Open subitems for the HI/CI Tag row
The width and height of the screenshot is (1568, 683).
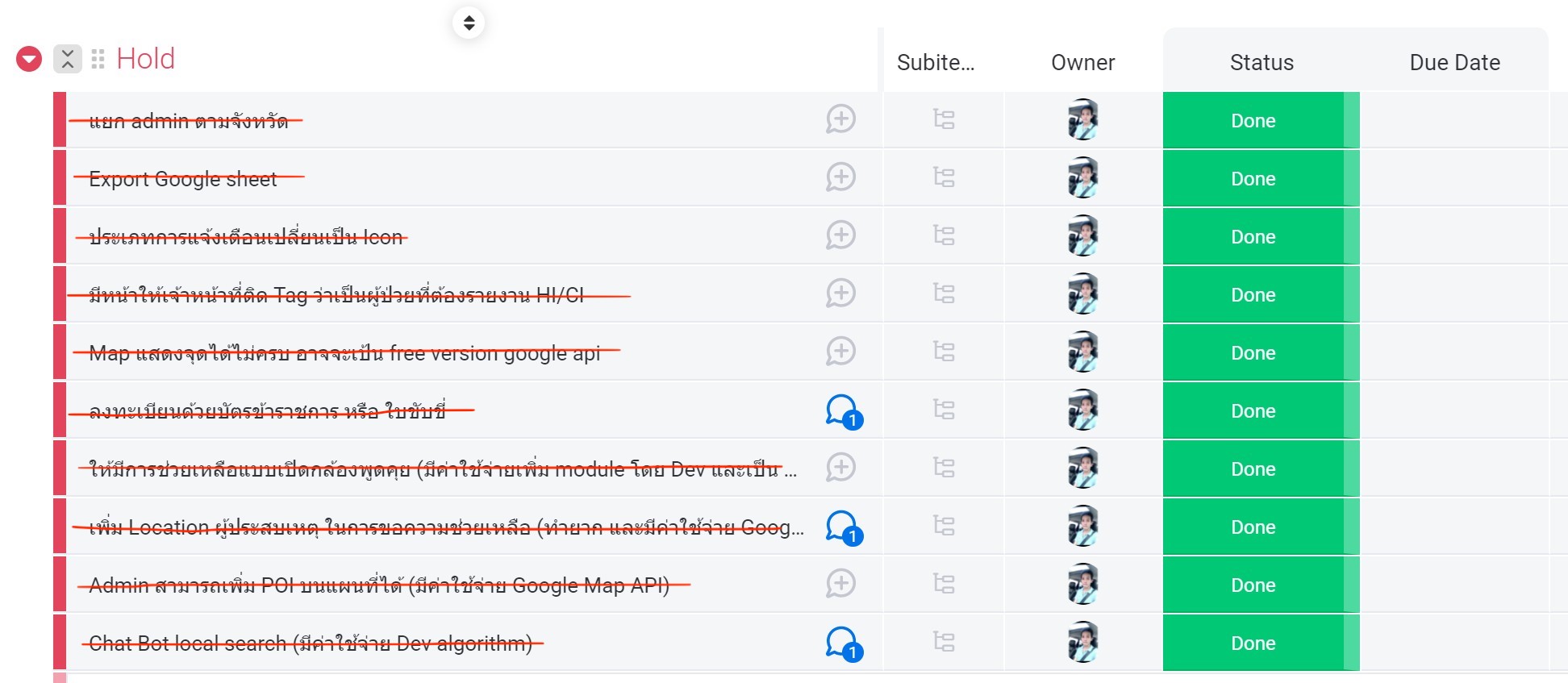pyautogui.click(x=944, y=294)
